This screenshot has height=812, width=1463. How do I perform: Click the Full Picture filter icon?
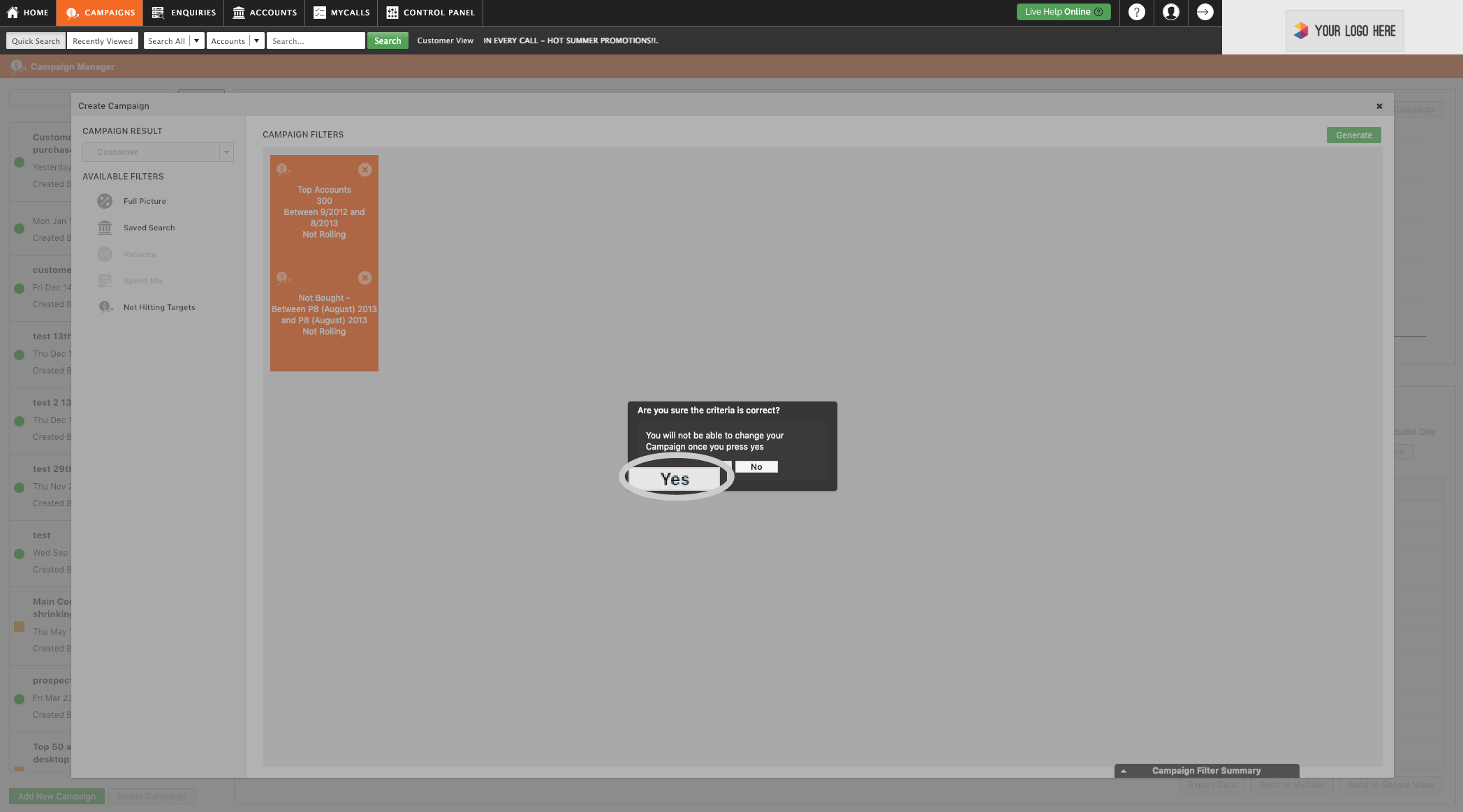point(104,201)
